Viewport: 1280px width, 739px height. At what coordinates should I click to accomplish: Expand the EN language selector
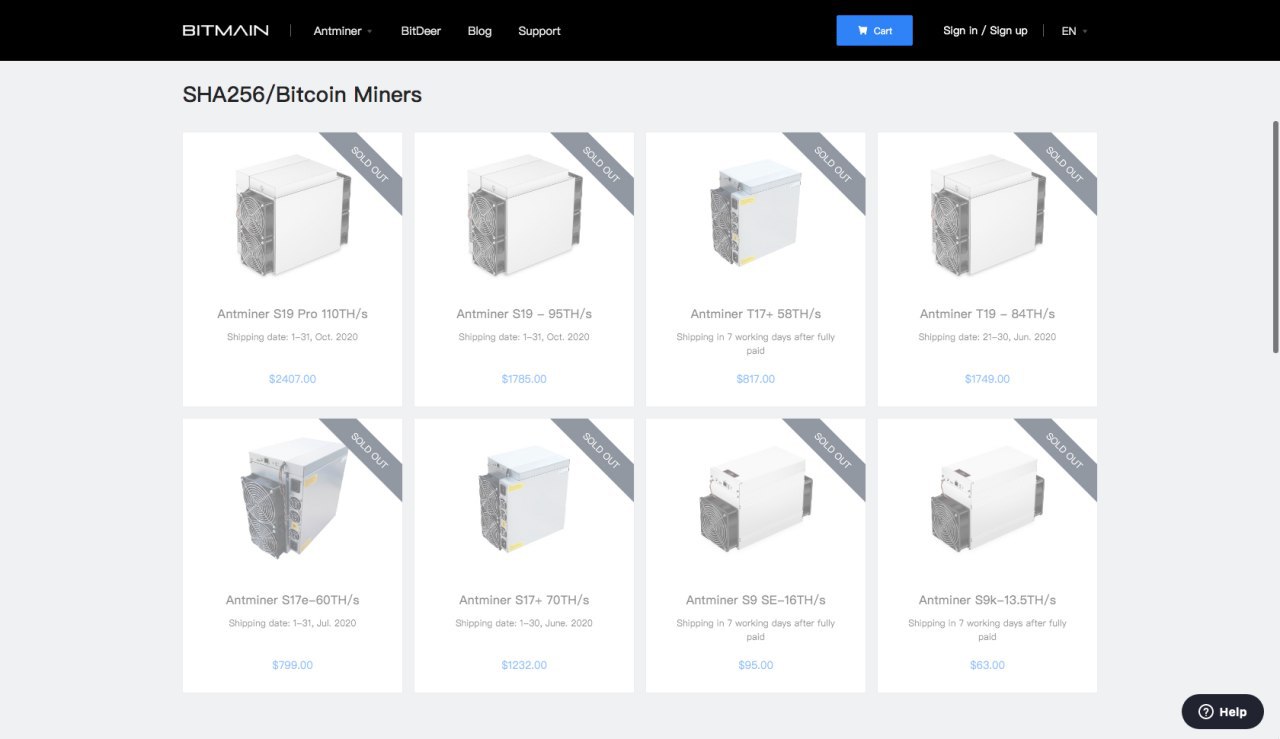(1074, 31)
